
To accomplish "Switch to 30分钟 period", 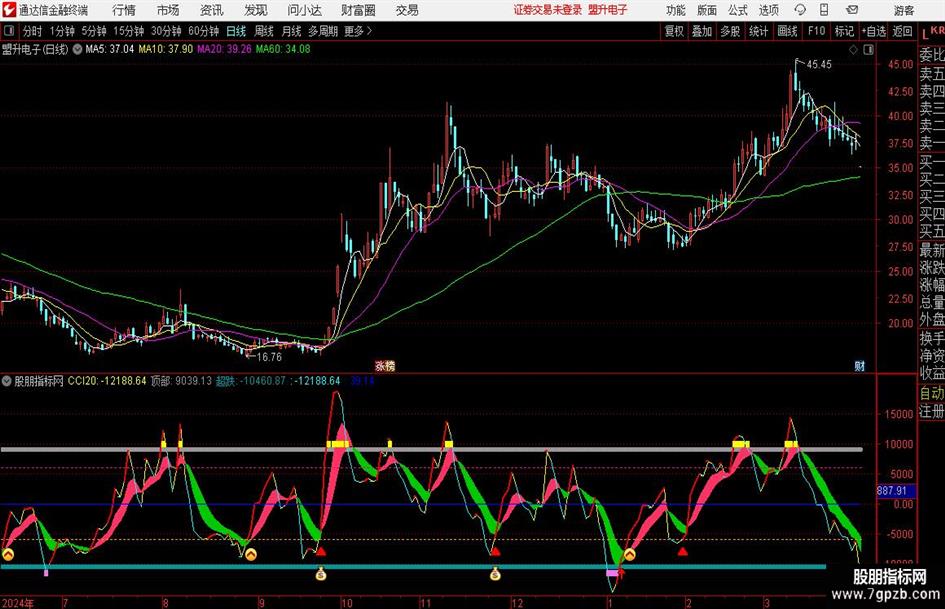I will tap(166, 31).
